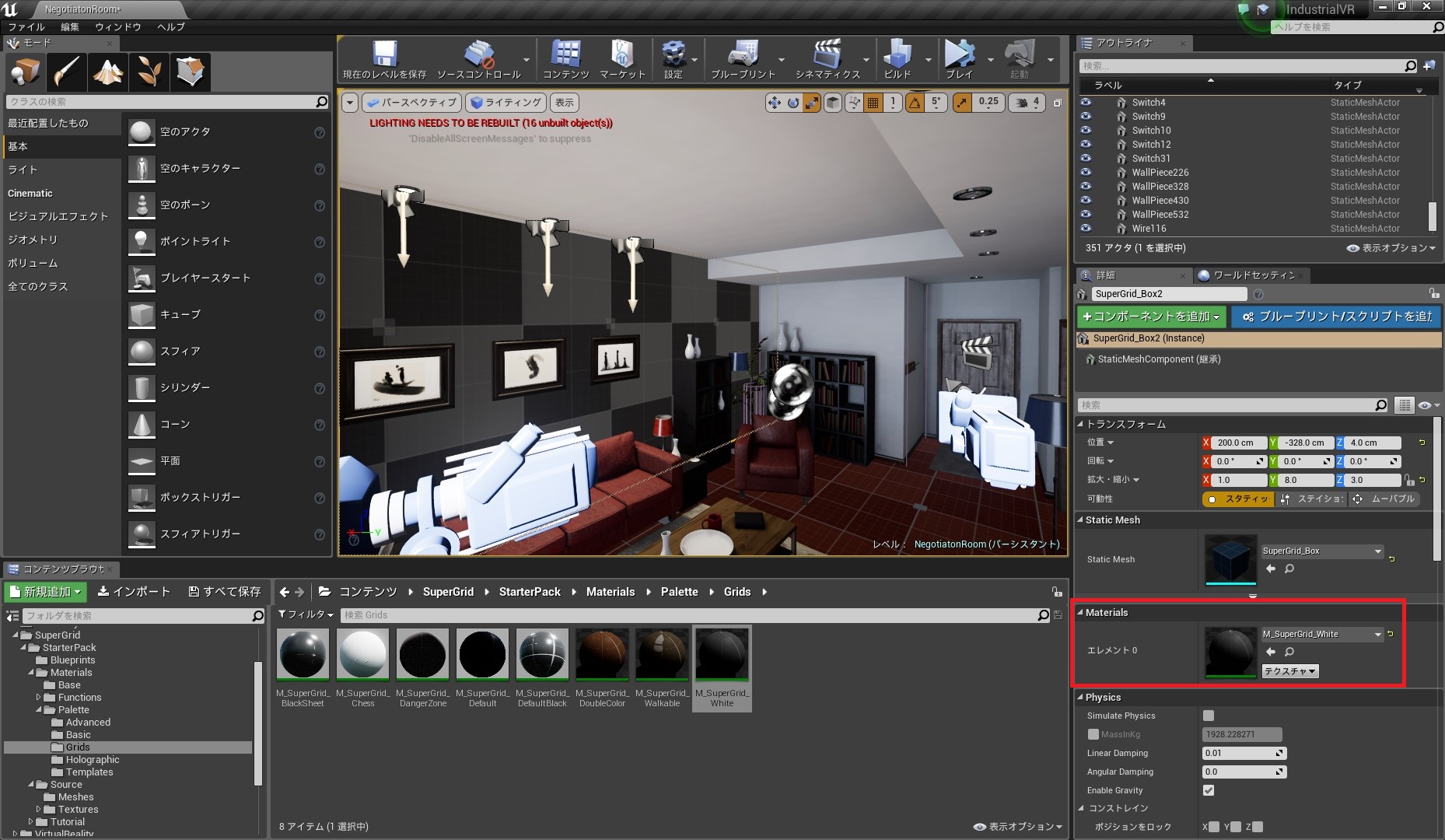This screenshot has width=1445, height=840.
Task: Select the Lights category in Modes
Action: [62, 170]
